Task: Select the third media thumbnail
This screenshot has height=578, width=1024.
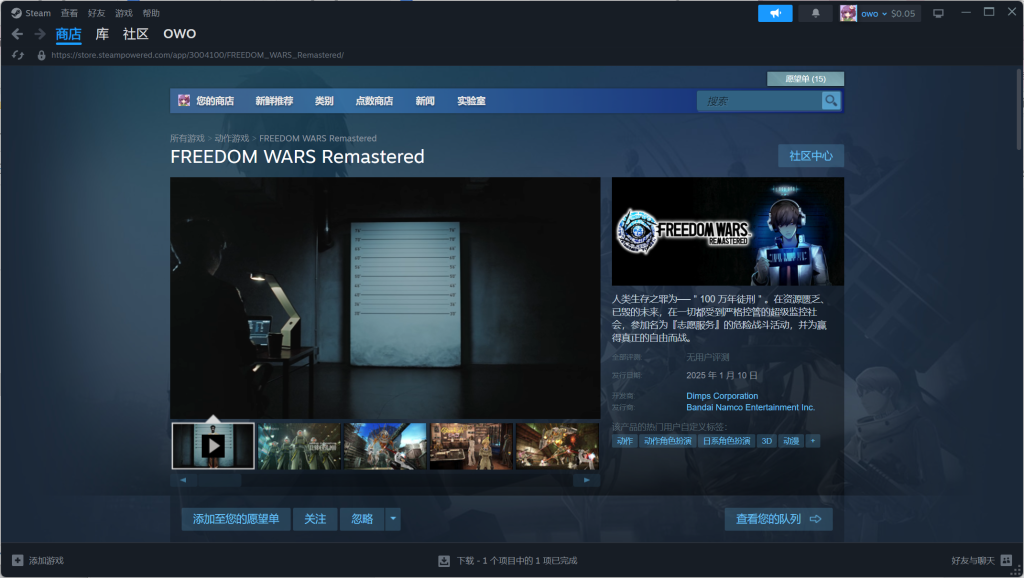Action: pyautogui.click(x=385, y=446)
